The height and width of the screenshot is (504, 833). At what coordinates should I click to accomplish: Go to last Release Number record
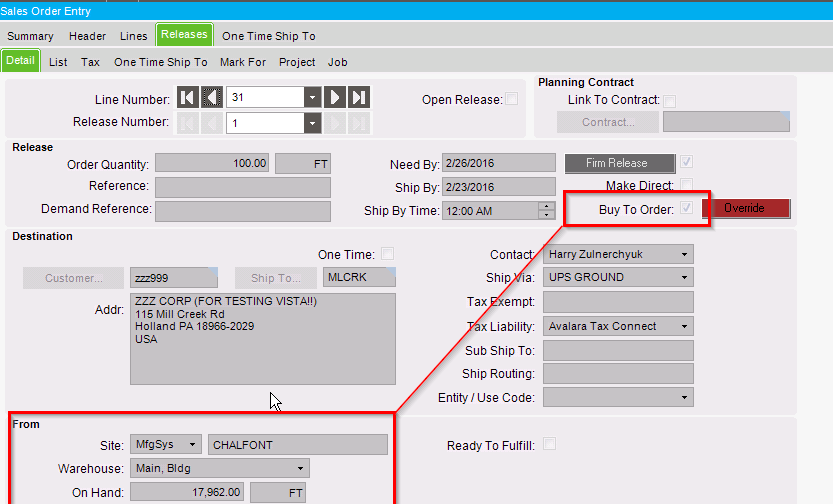(x=359, y=123)
